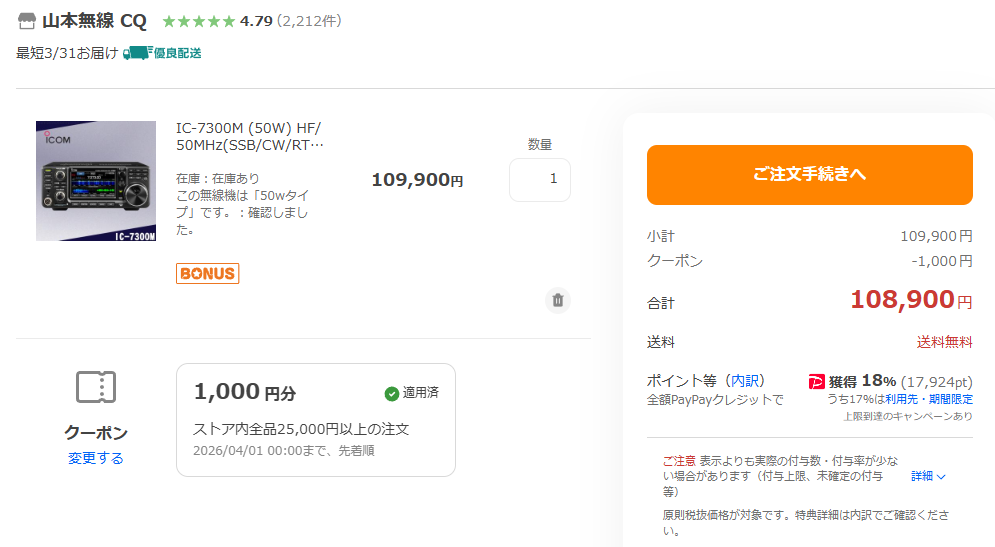The width and height of the screenshot is (995, 547).
Task: Click the orange BONUS badge
Action: (x=207, y=273)
